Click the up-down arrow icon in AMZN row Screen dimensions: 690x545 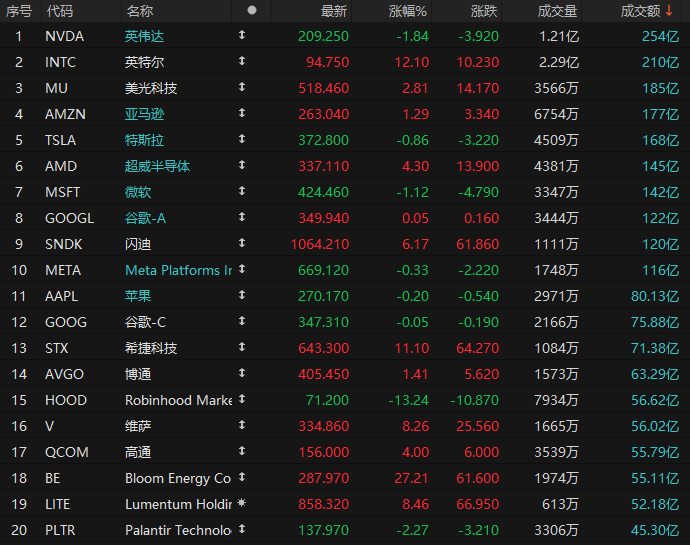point(242,113)
